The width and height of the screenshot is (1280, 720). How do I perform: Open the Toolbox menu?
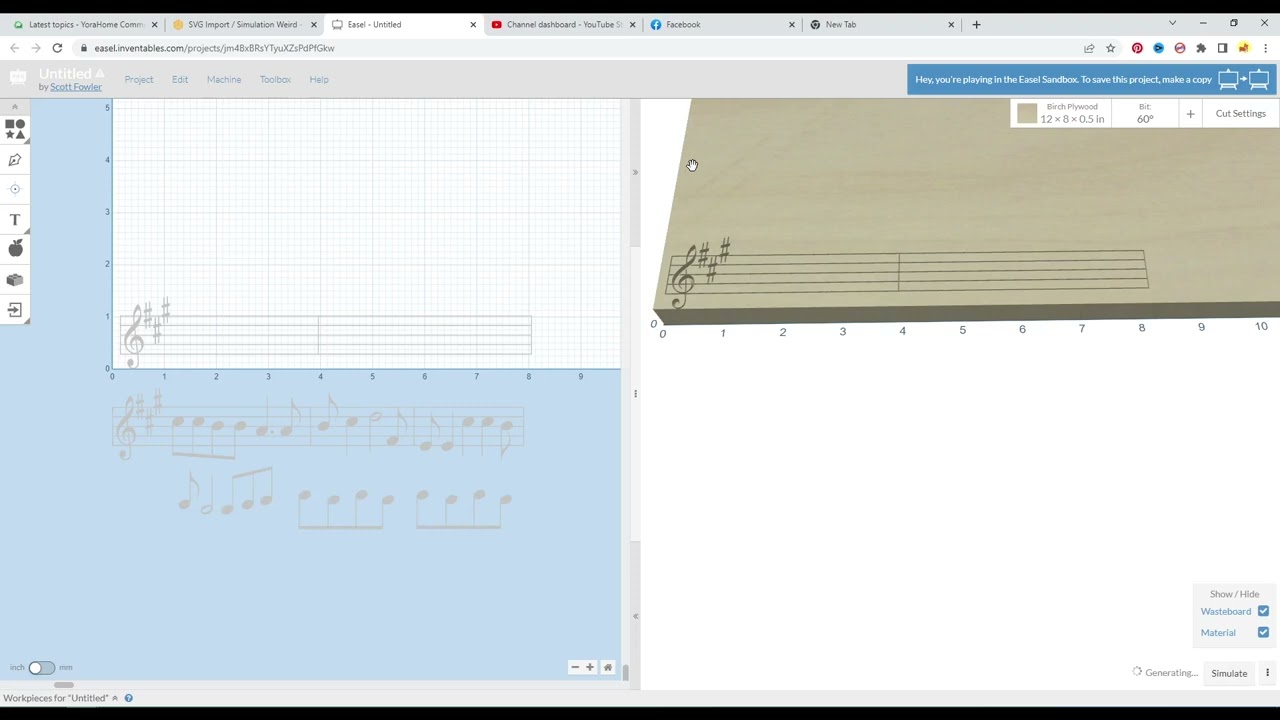click(275, 80)
